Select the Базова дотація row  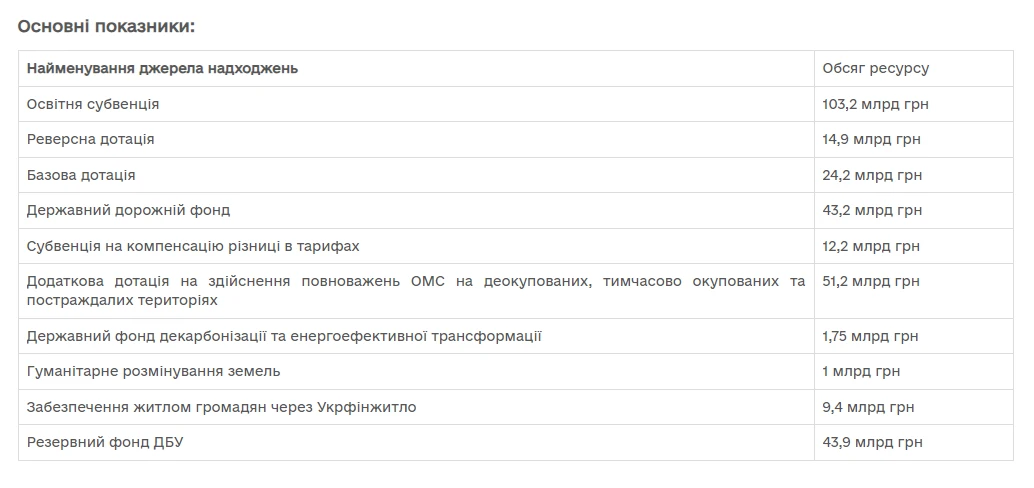(516, 175)
